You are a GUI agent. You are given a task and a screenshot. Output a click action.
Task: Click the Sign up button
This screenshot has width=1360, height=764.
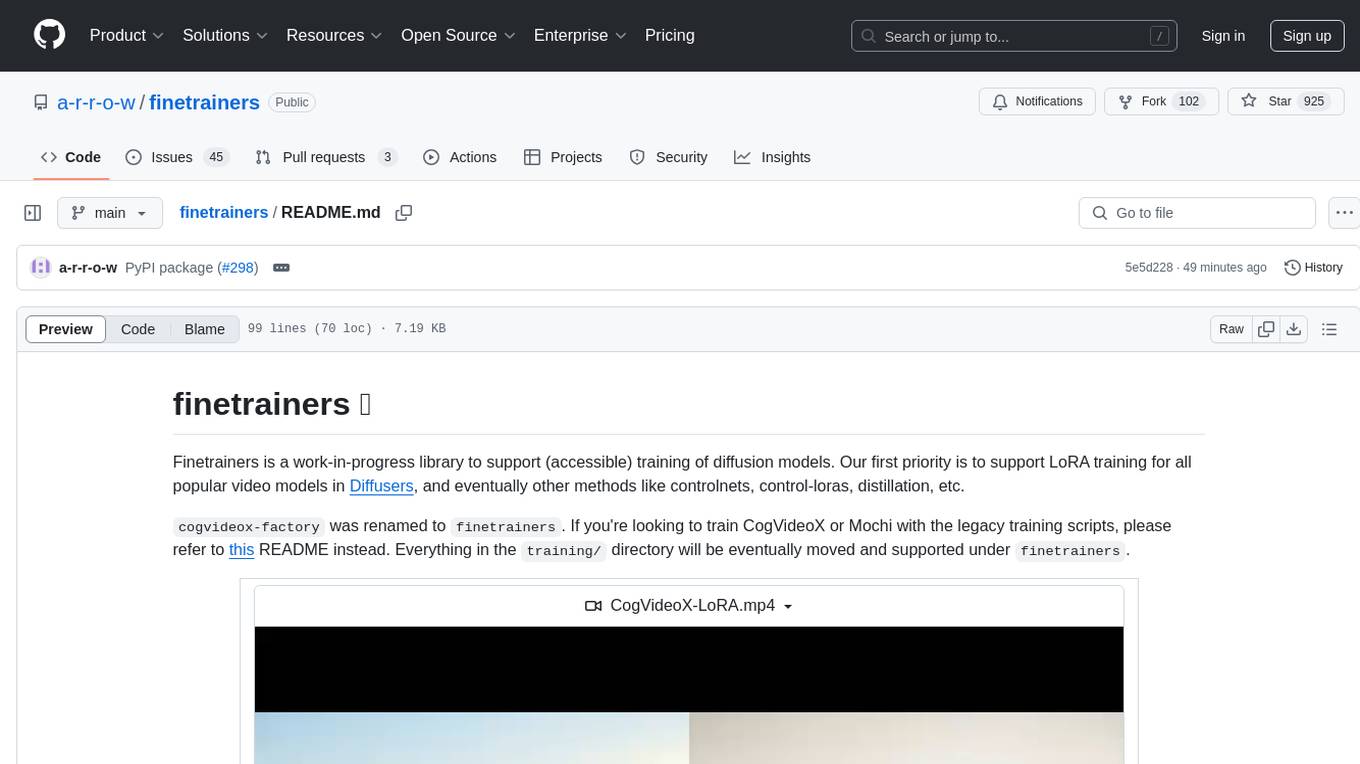(x=1307, y=36)
